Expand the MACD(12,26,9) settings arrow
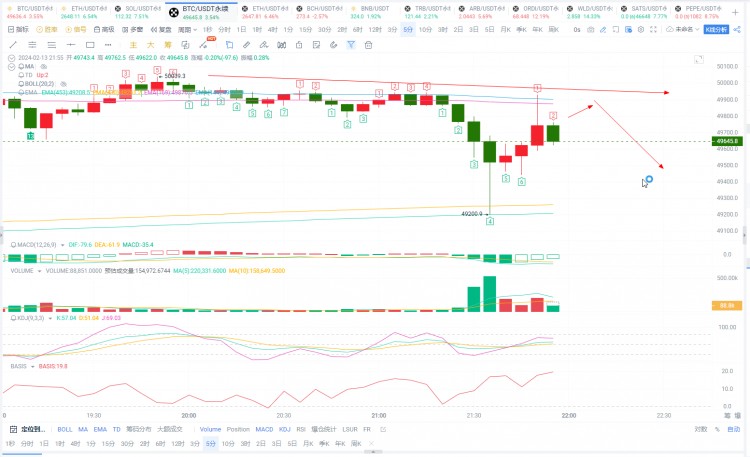Viewport: 750px width, 457px height. coord(62,245)
